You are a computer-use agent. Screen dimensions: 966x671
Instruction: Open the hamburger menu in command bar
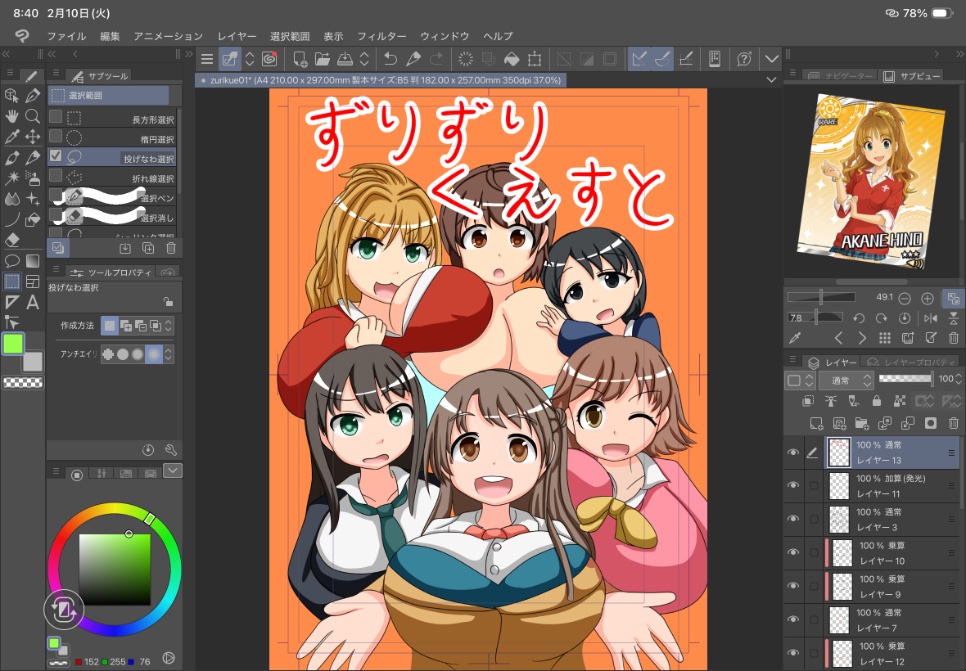tap(207, 59)
